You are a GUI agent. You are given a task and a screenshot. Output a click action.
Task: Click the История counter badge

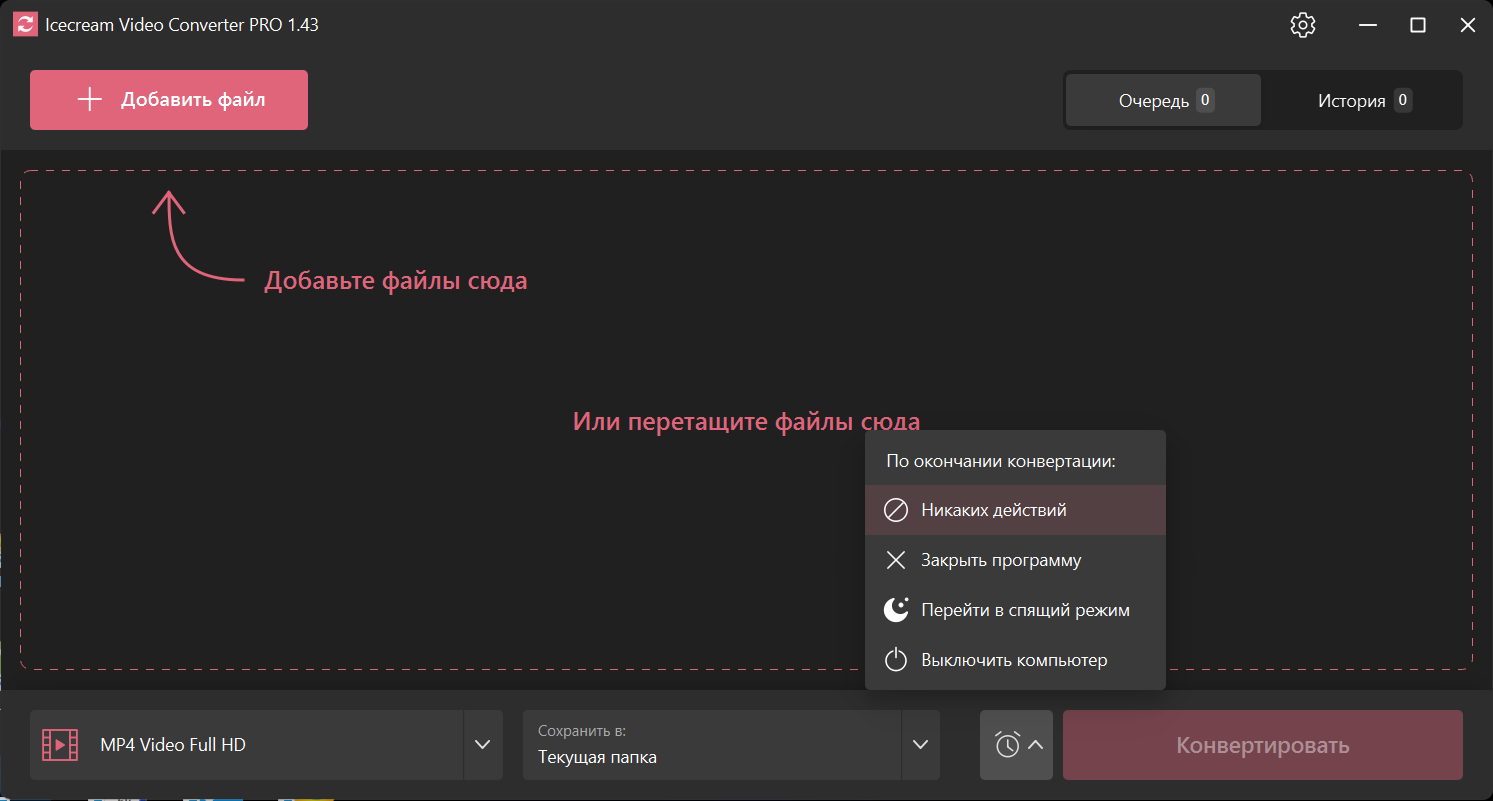coord(1403,100)
